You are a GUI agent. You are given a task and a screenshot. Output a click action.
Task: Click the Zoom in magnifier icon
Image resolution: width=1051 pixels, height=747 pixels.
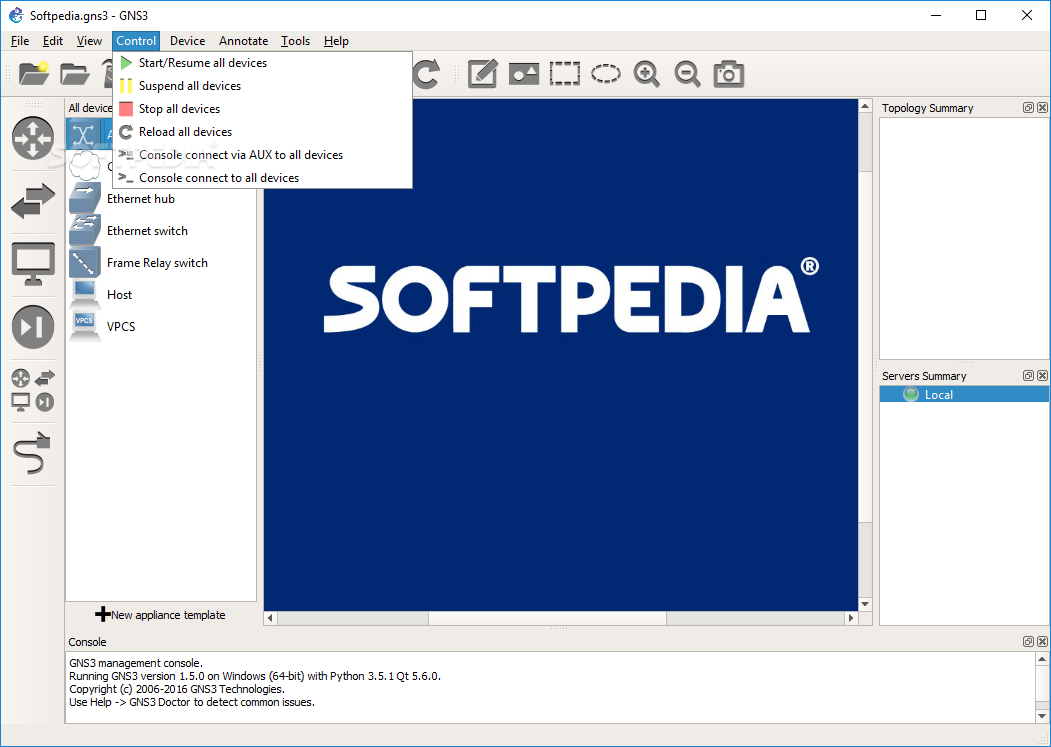click(x=647, y=74)
